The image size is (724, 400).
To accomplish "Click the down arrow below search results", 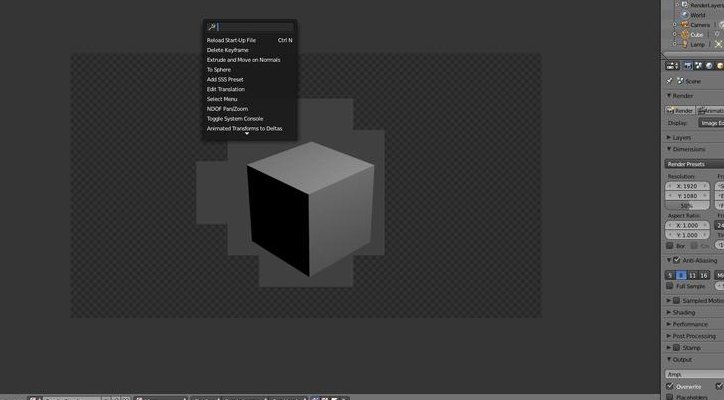I will click(x=247, y=134).
